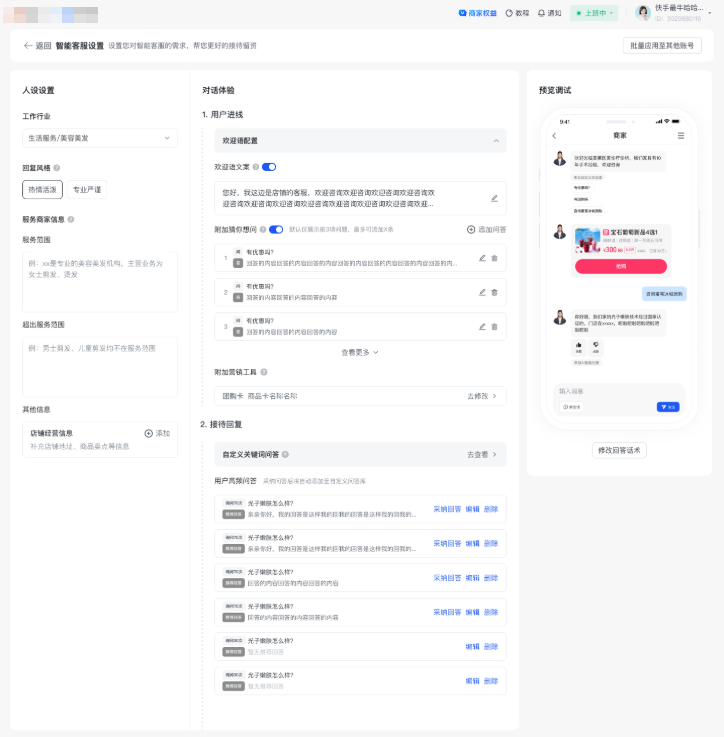The width and height of the screenshot is (724, 737).
Task: Edit question number 3 有优惠吗
Action: [x=482, y=327]
